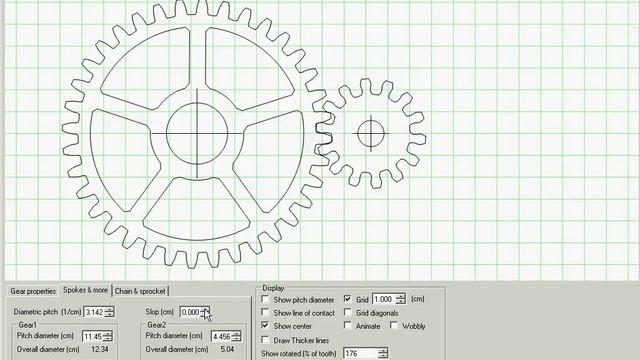Click Gear2 overall diameter value 5.04
This screenshot has height=360, width=640.
(227, 349)
